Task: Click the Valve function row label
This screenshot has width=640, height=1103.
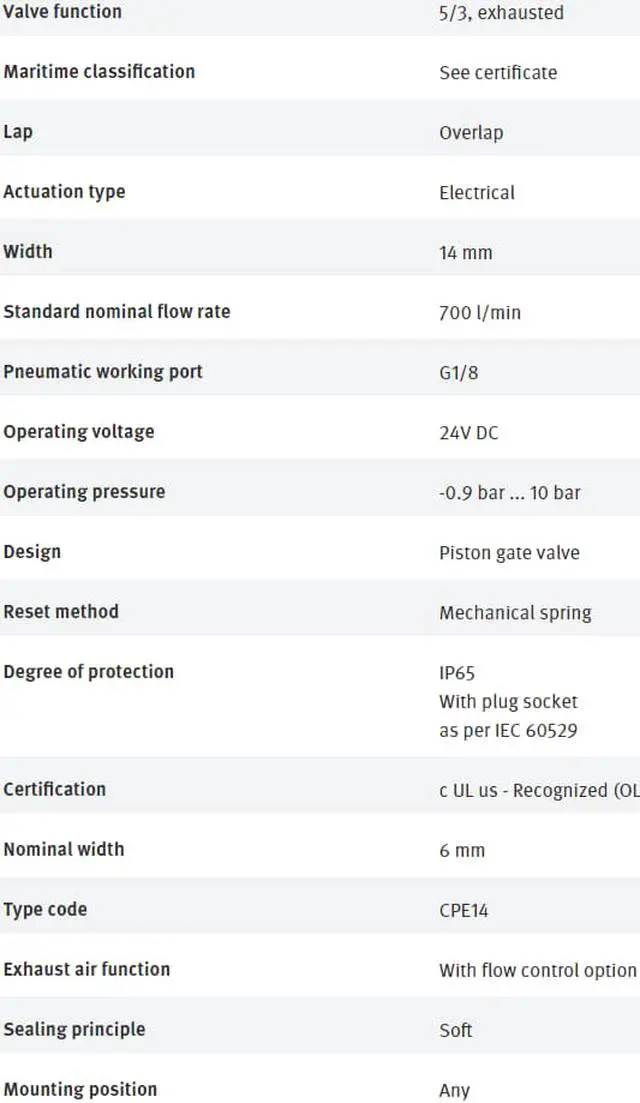Action: (62, 12)
